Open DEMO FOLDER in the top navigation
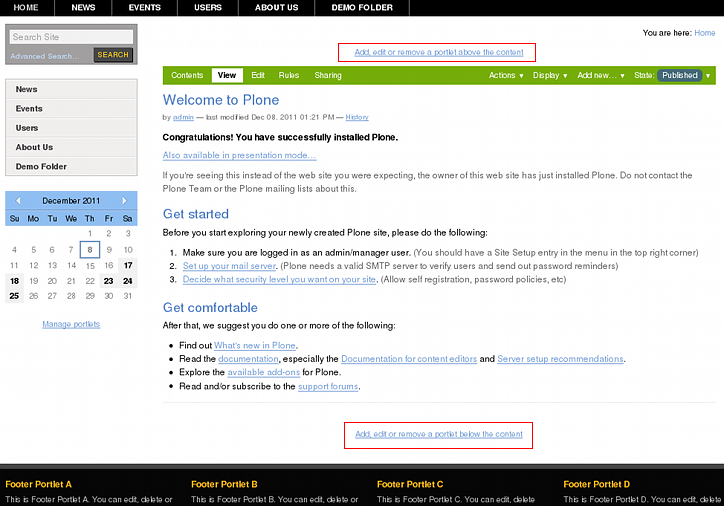This screenshot has height=506, width=724. tap(362, 8)
